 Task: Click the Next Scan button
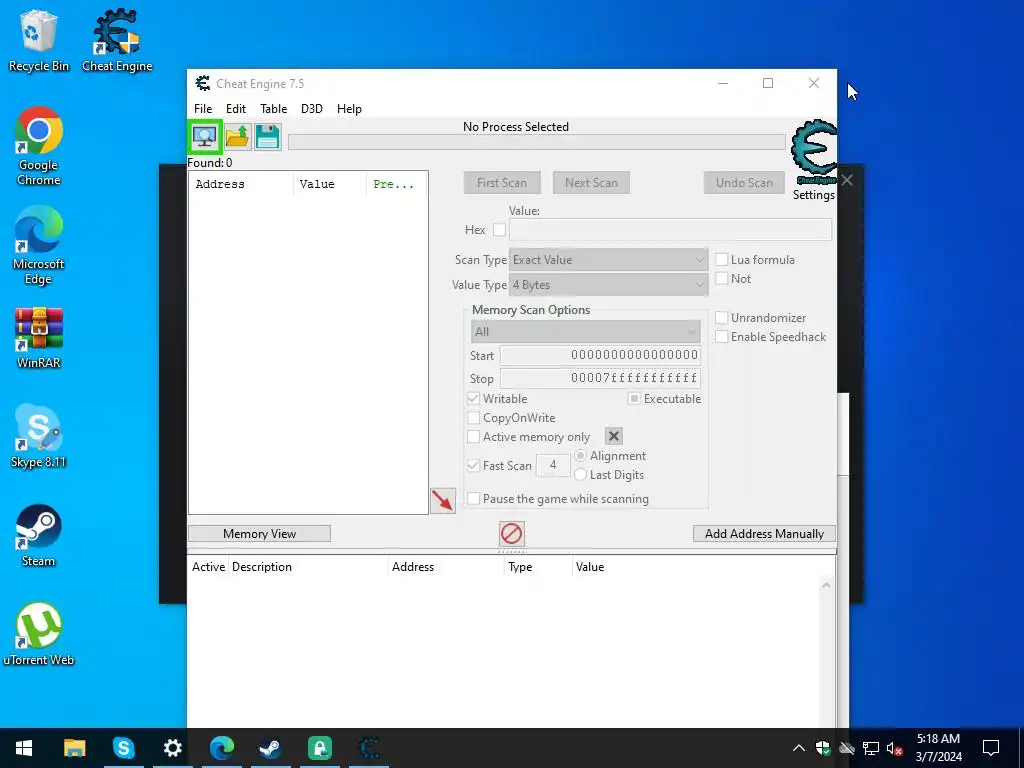coord(592,183)
